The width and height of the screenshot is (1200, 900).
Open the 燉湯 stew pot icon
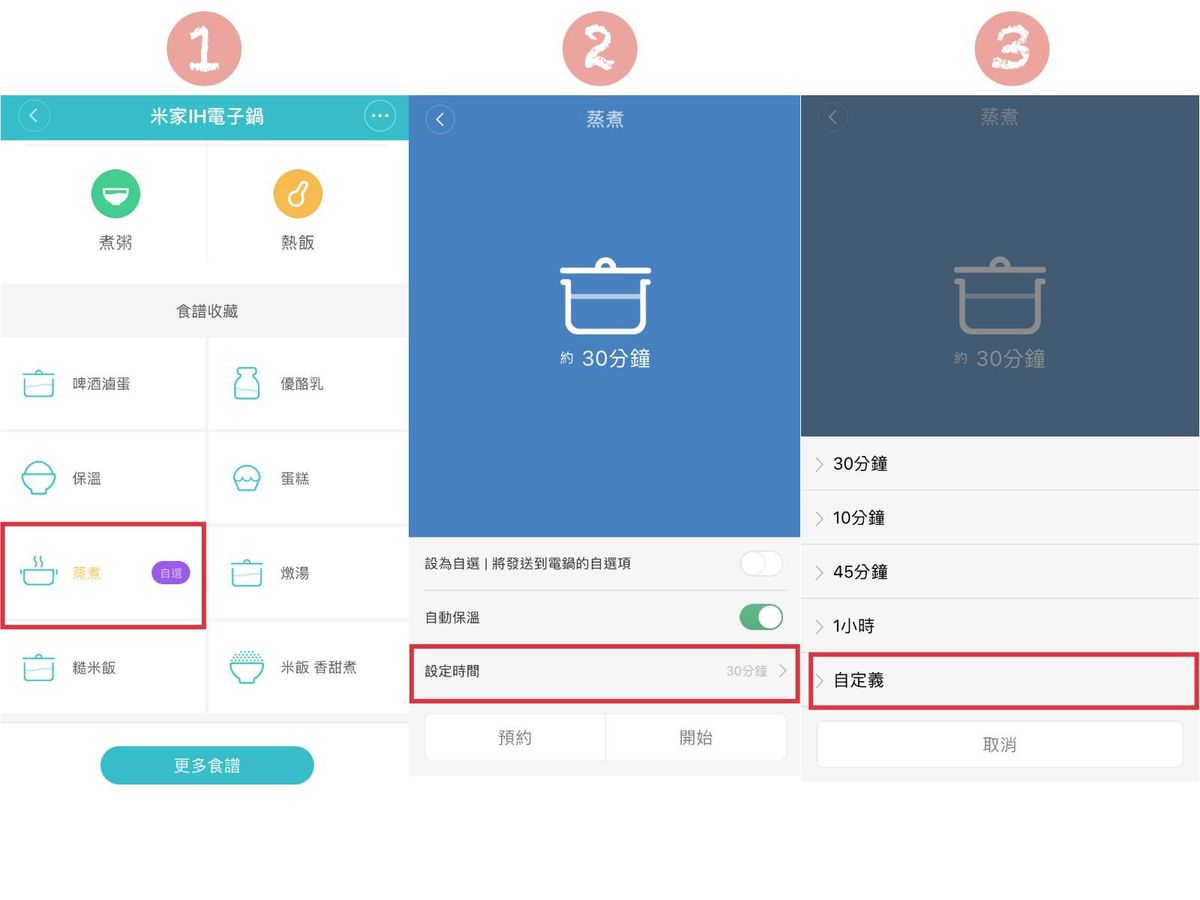246,573
